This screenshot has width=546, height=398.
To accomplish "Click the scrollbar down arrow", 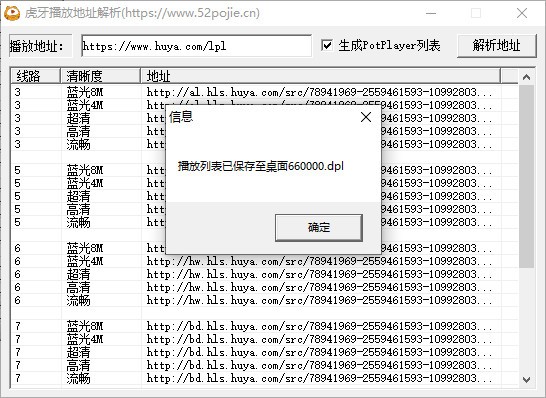I will coord(526,379).
